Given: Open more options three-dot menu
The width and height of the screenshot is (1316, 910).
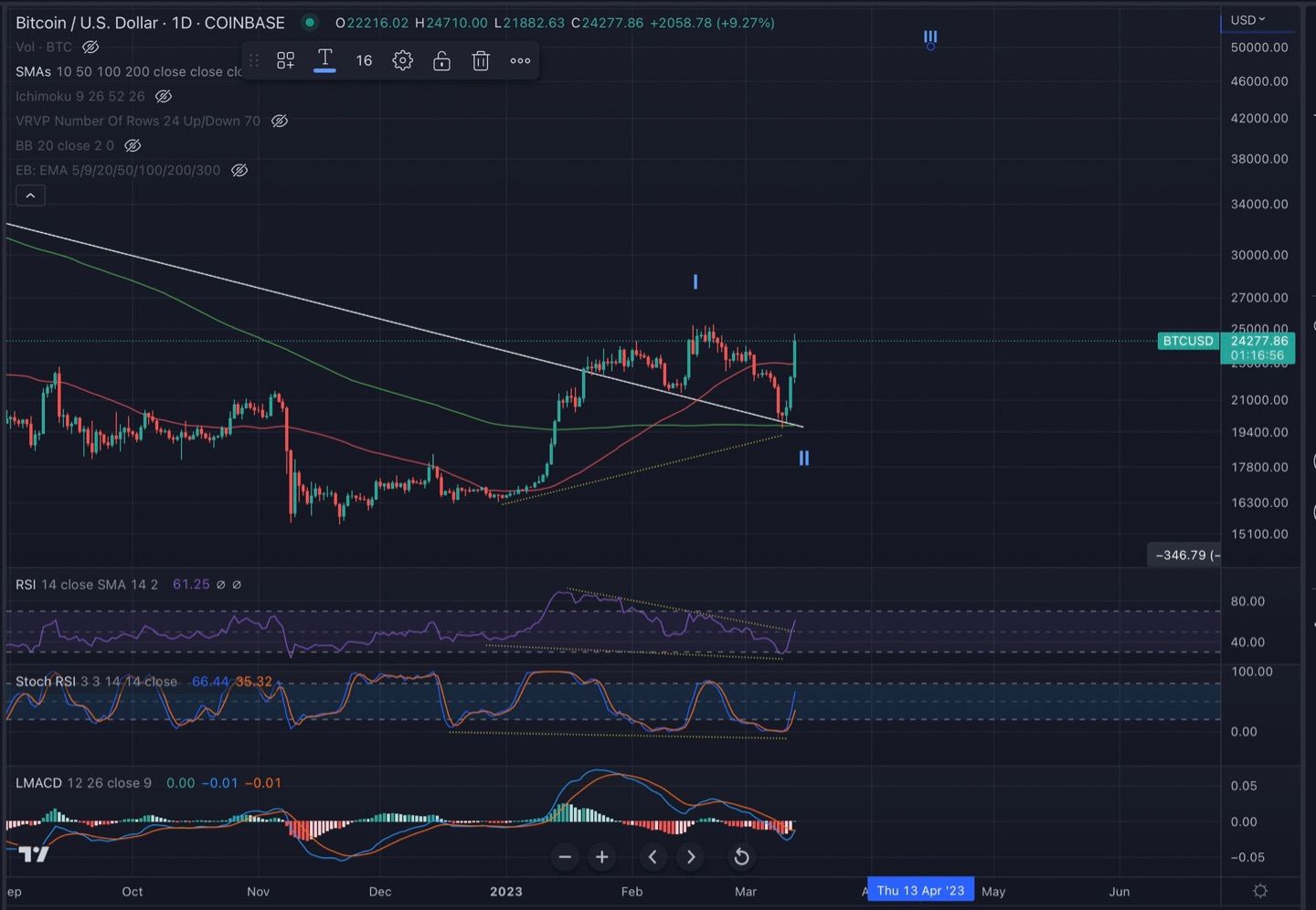Looking at the screenshot, I should pos(520,60).
